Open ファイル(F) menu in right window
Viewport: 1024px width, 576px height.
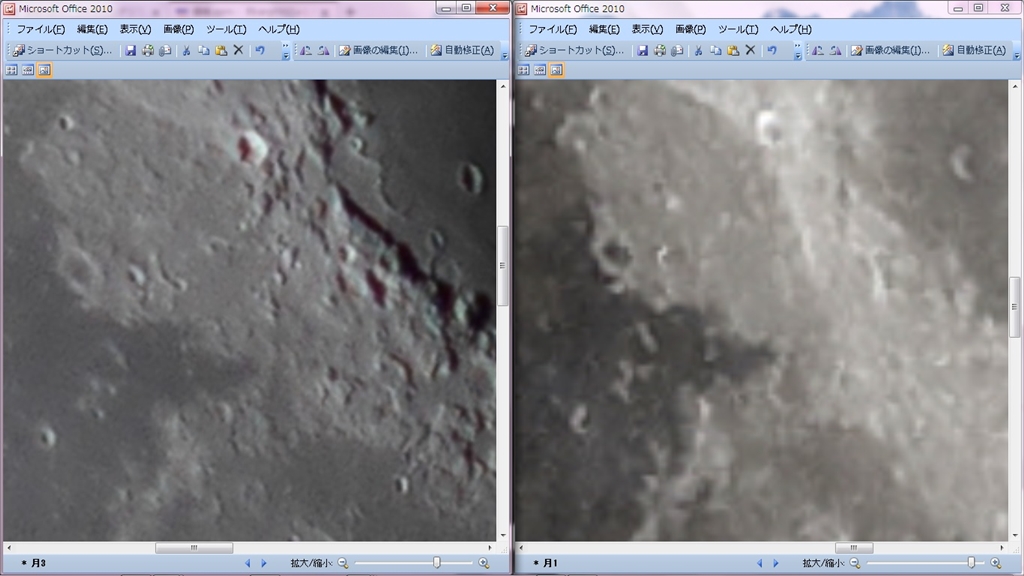pos(552,29)
